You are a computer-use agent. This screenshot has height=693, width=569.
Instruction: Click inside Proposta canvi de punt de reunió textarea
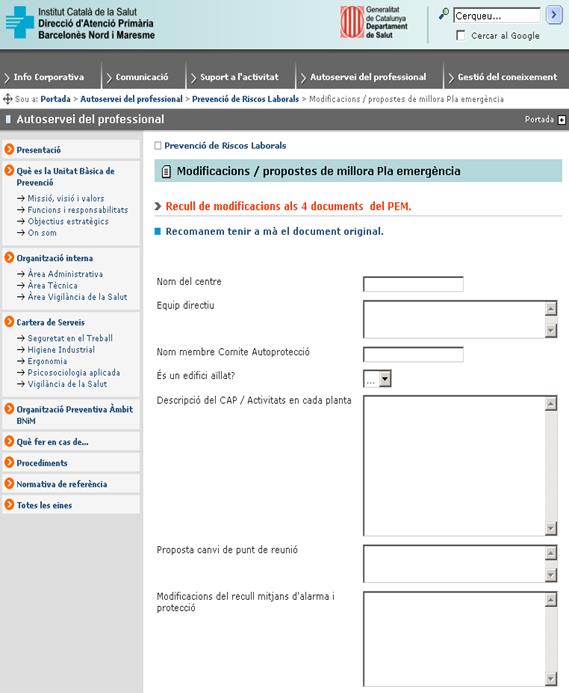point(454,564)
